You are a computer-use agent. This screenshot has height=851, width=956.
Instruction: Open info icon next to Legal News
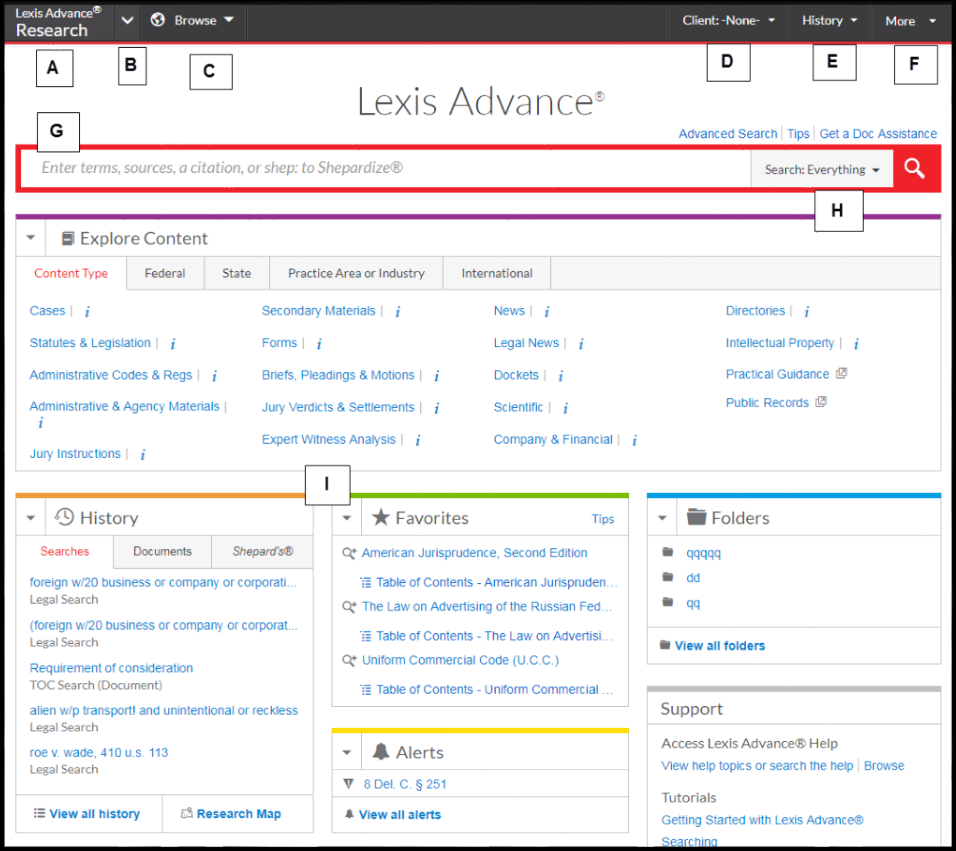[x=581, y=344]
